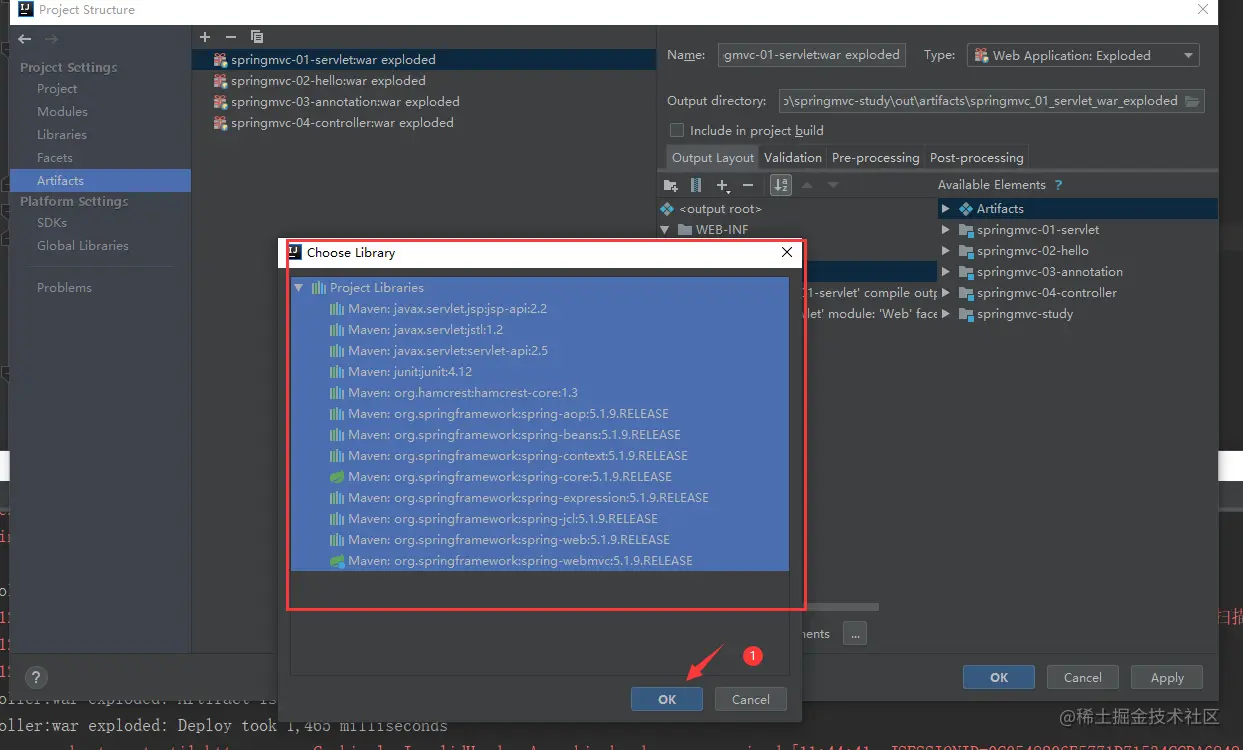This screenshot has height=750, width=1243.
Task: Switch to the Pre-processing tab
Action: (x=875, y=158)
